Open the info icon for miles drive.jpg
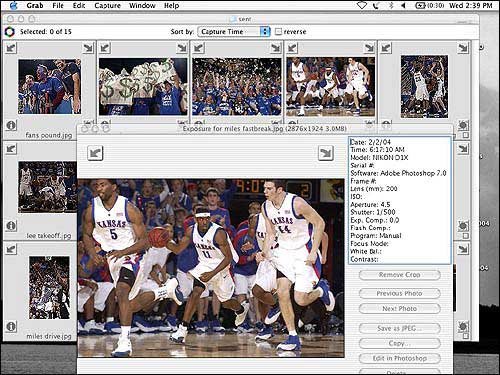The height and width of the screenshot is (375, 500). [x=11, y=326]
